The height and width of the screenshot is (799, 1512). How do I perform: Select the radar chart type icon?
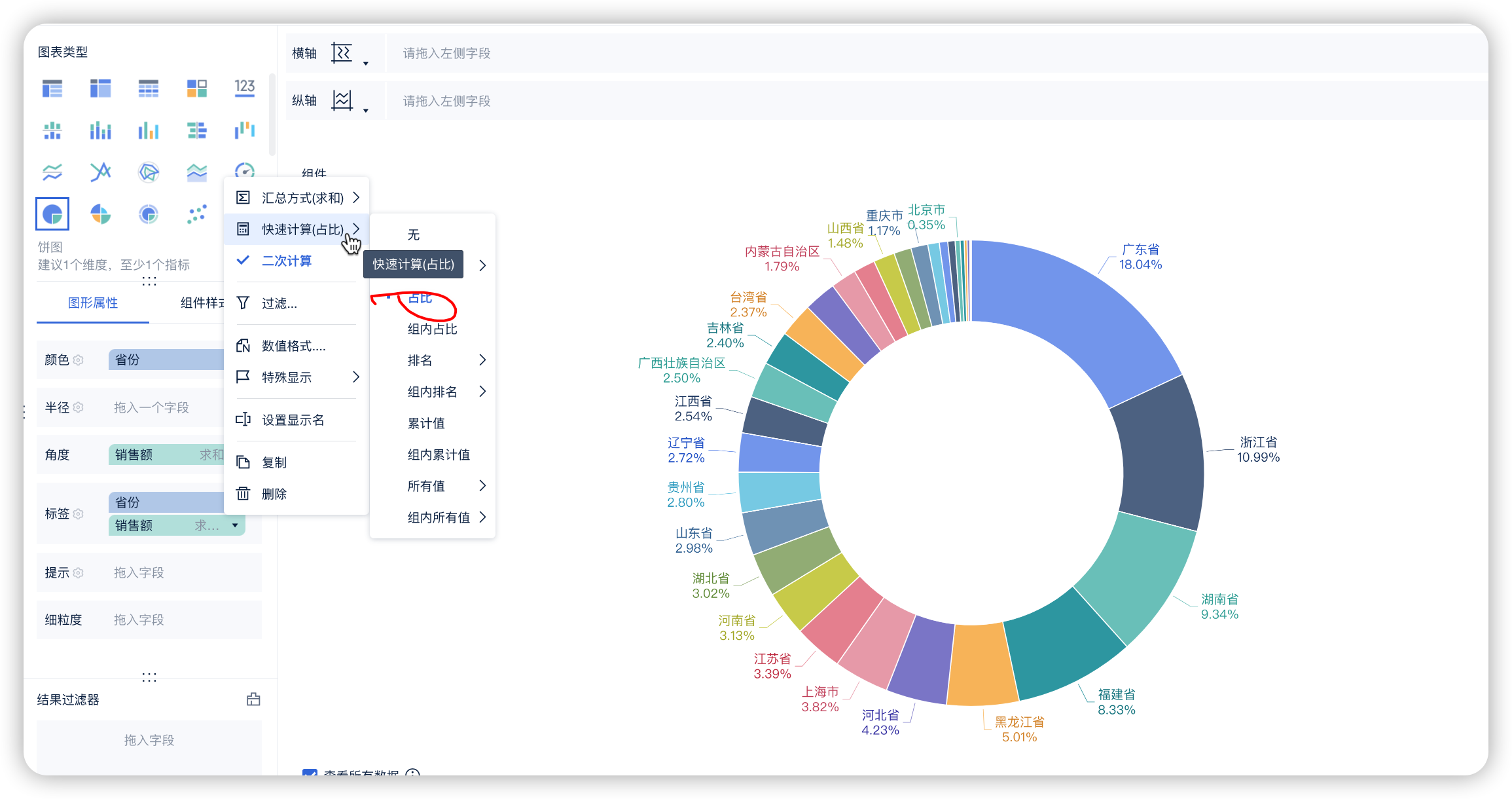pos(149,172)
